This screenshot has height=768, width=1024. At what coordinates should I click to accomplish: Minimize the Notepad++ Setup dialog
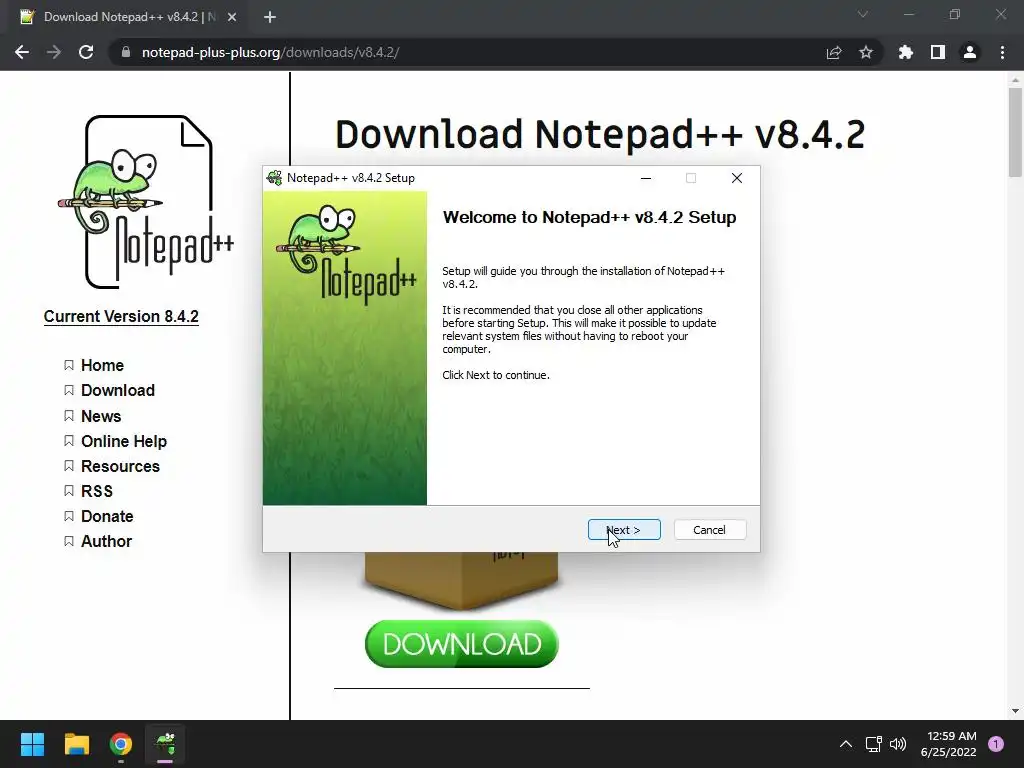pyautogui.click(x=646, y=178)
